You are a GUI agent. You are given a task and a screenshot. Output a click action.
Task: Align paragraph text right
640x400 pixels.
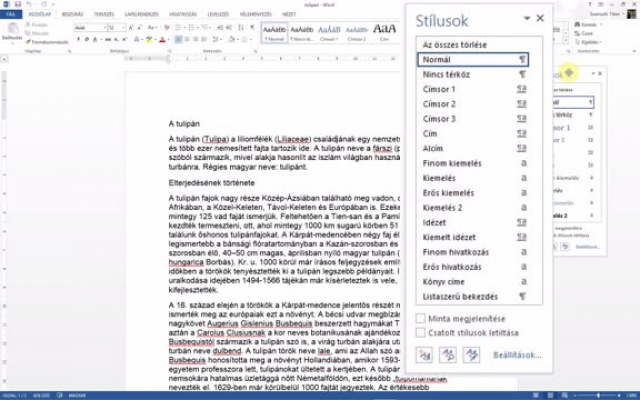pyautogui.click(x=196, y=40)
